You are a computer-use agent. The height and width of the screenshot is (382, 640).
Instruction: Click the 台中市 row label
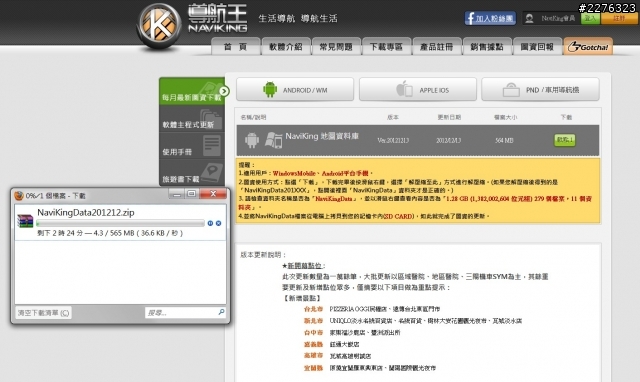pyautogui.click(x=313, y=333)
